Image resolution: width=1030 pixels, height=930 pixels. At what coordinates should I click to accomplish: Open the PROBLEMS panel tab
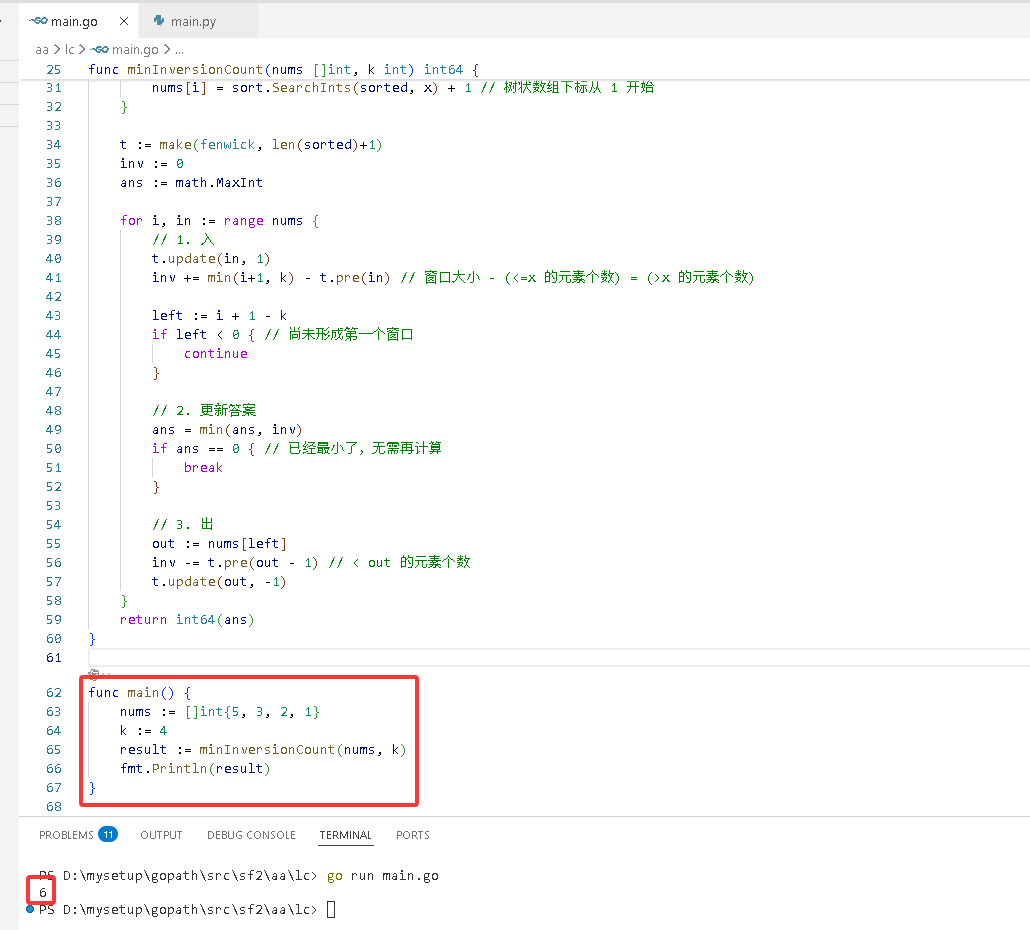[66, 835]
